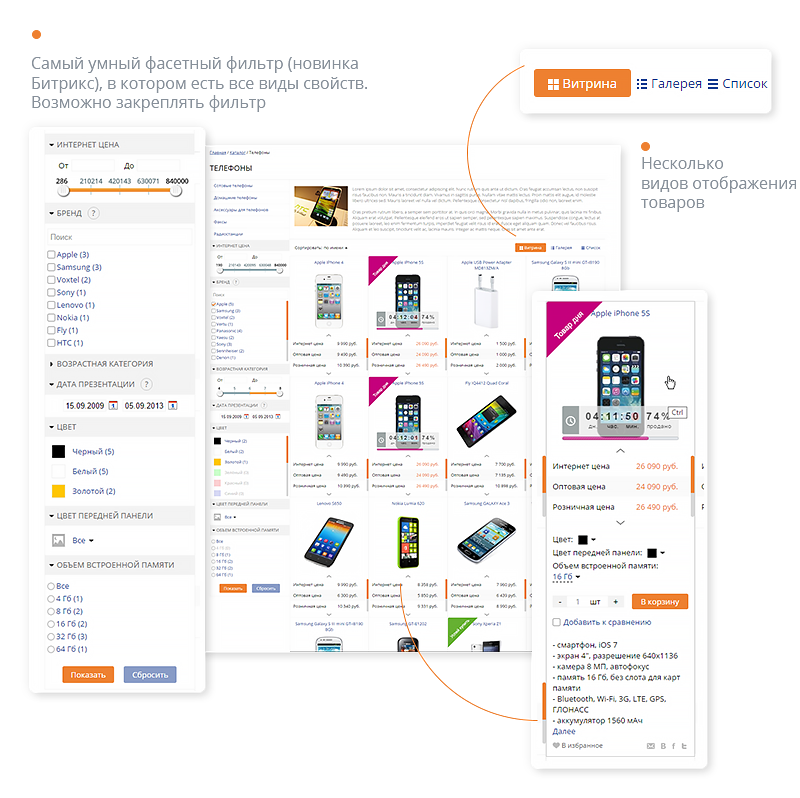Select the 16 Гб (2) memory radio button
800x798 pixels.
point(51,624)
